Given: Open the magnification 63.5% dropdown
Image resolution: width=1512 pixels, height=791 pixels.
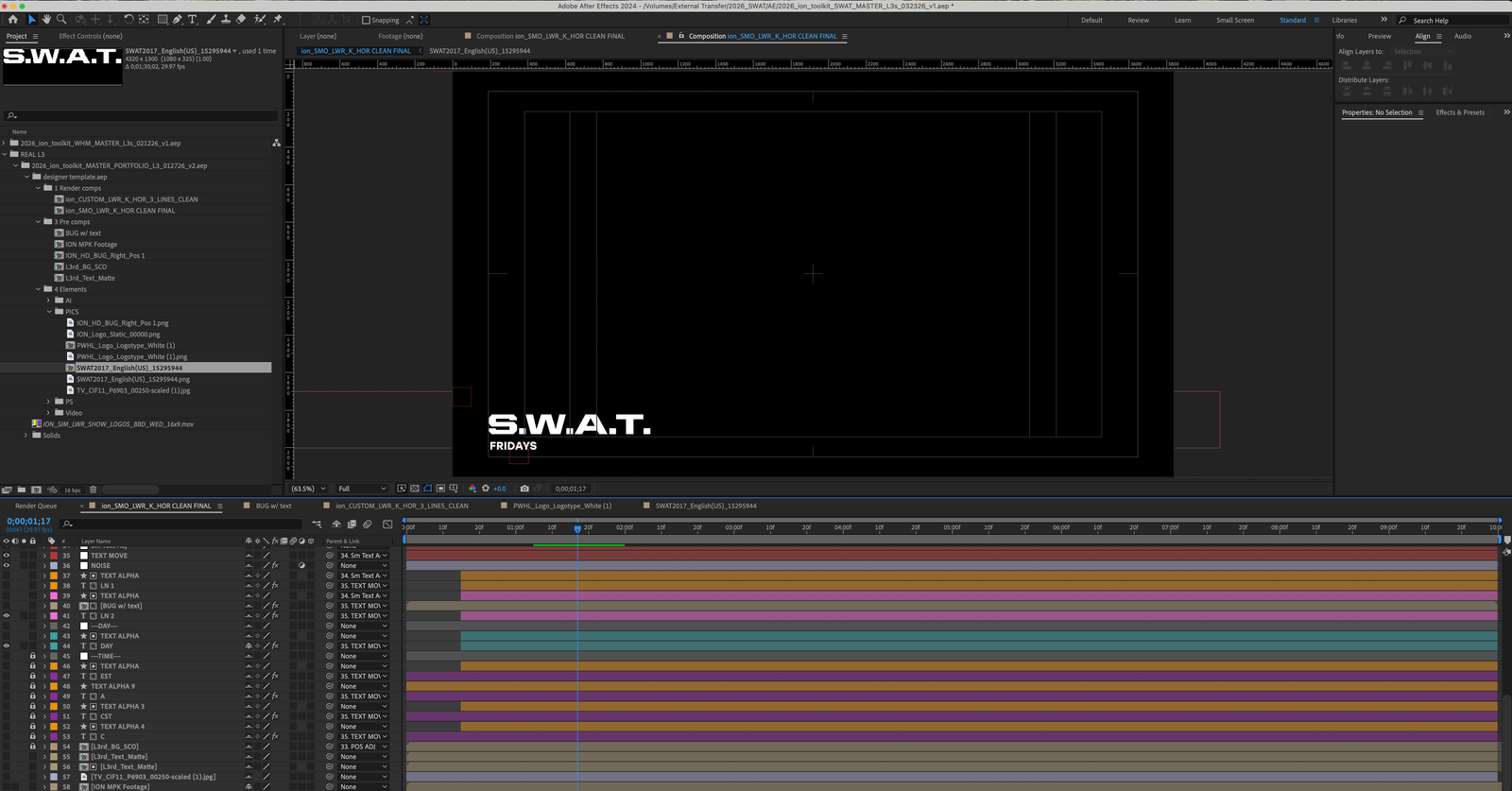Looking at the screenshot, I should pos(309,489).
